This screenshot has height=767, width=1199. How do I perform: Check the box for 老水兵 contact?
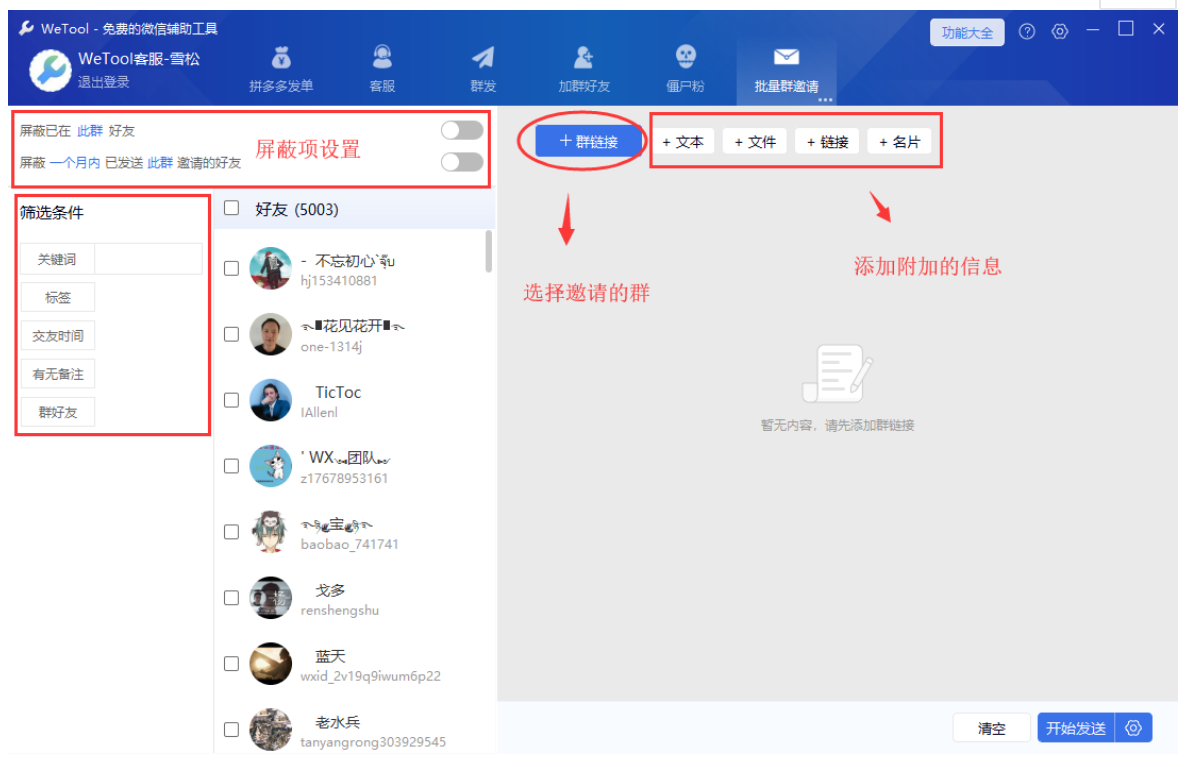[231, 730]
